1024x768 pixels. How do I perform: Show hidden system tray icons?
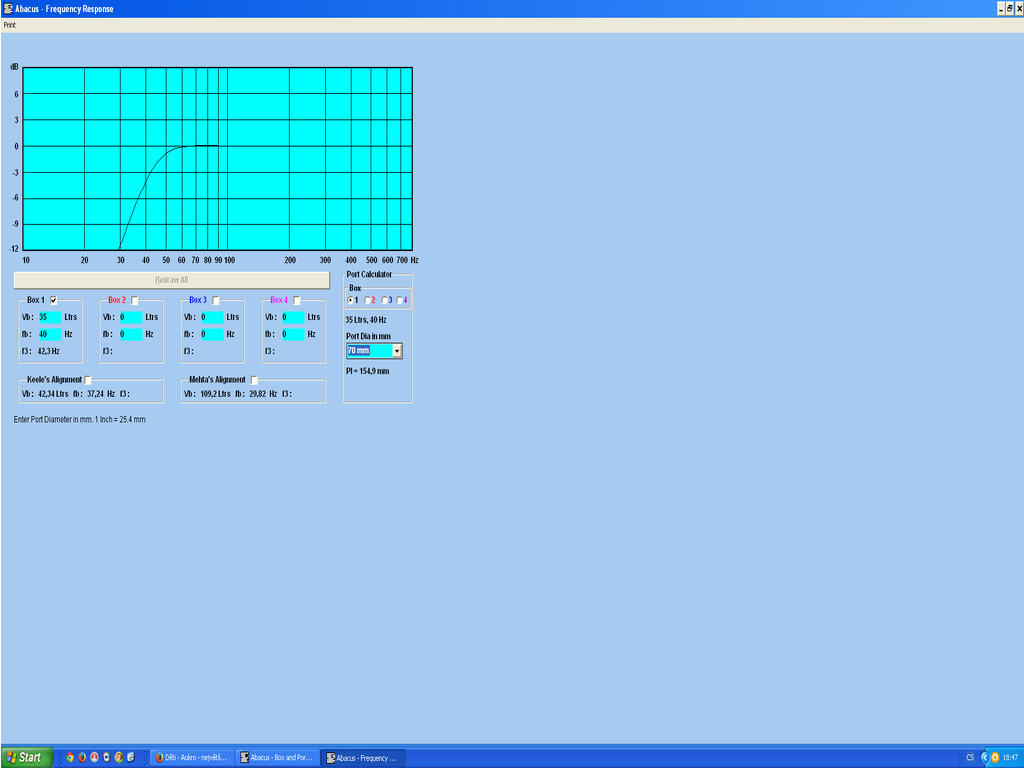tap(985, 758)
